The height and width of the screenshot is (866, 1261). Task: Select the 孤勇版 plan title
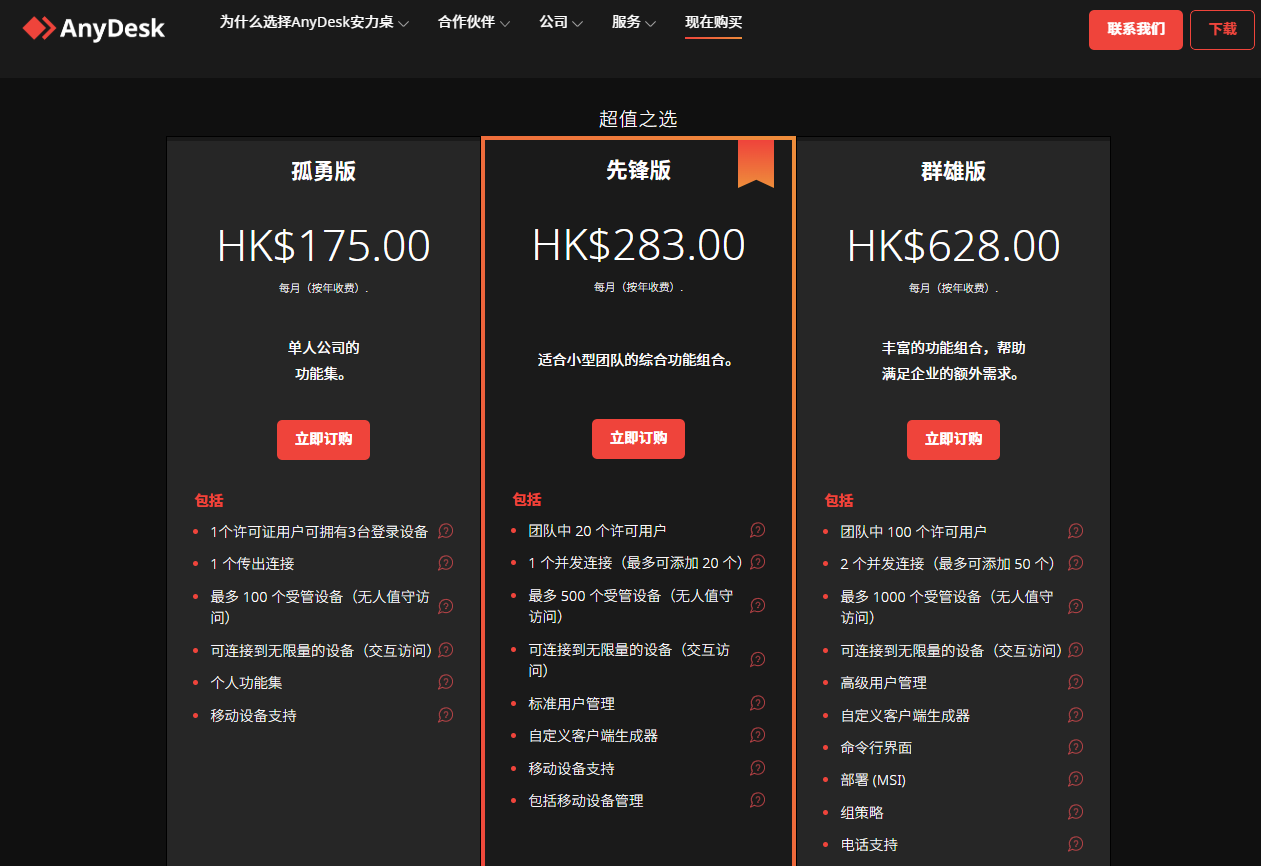point(323,171)
